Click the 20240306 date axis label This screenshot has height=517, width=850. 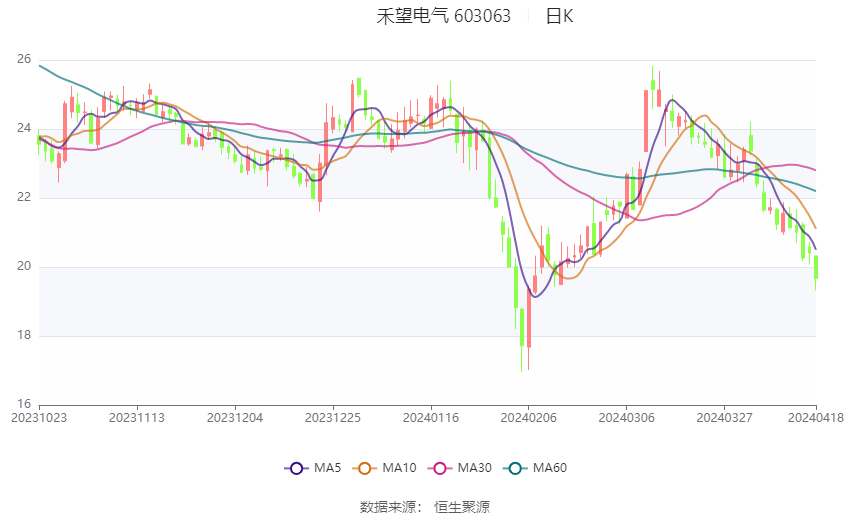(x=626, y=418)
